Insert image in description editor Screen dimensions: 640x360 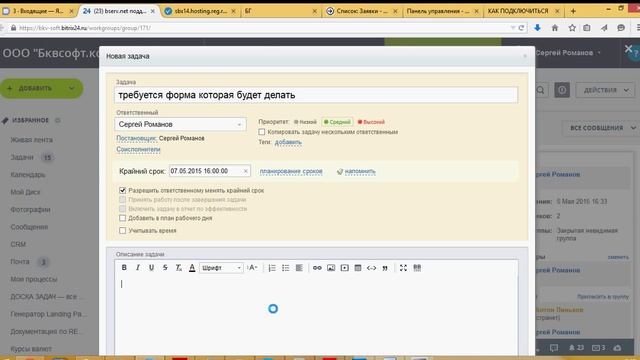coord(331,268)
